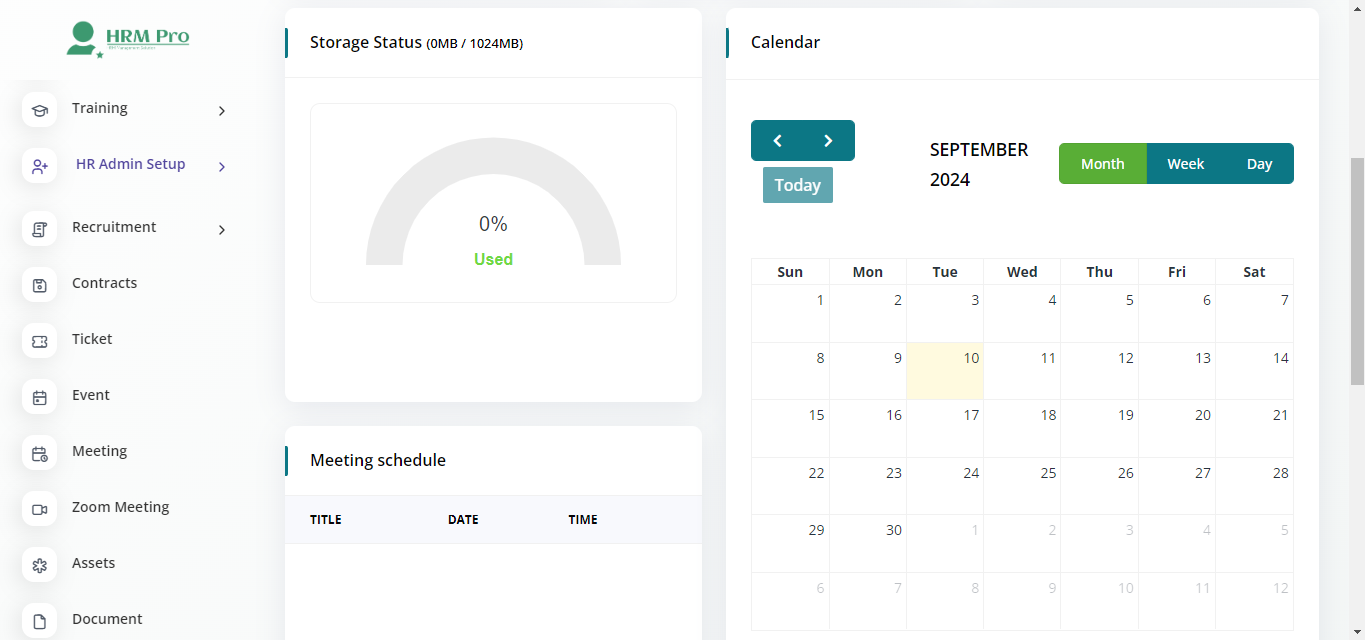Switch calendar to Week view
1365x640 pixels.
[1185, 164]
